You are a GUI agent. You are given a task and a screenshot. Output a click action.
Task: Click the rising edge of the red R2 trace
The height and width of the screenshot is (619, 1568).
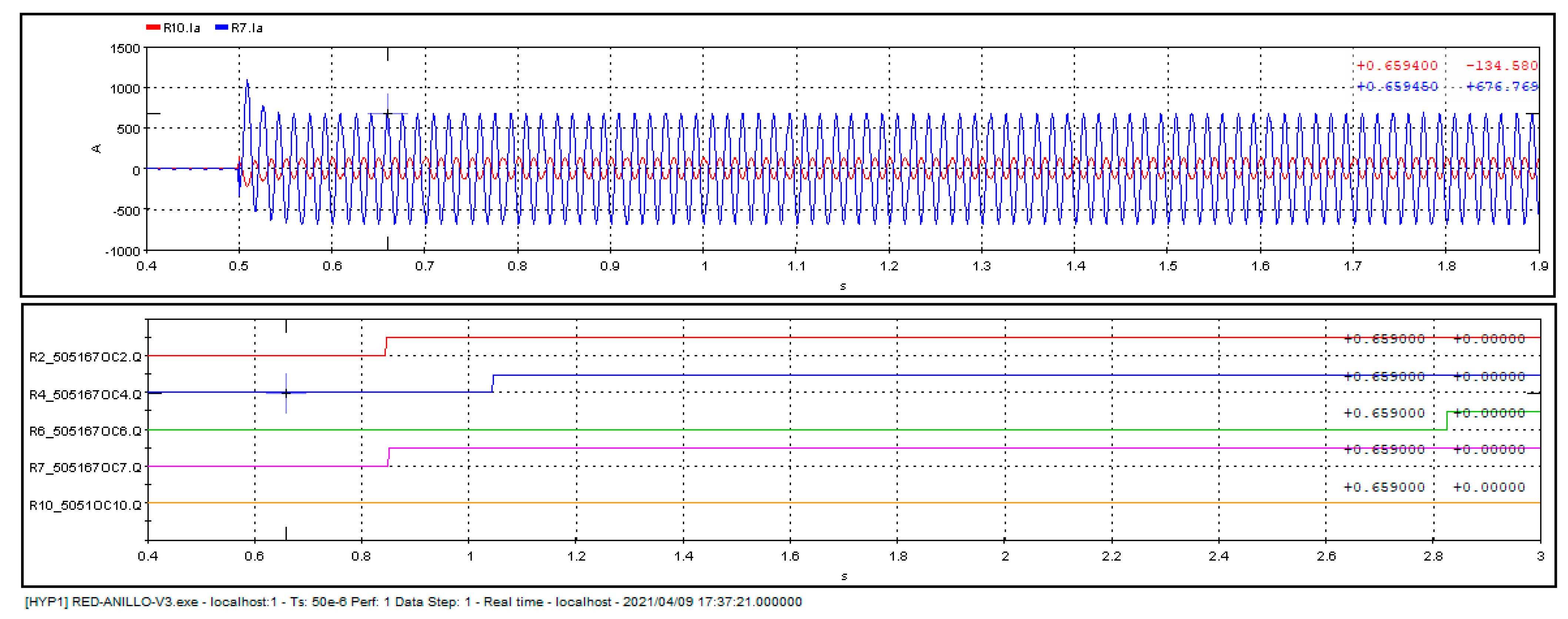(386, 346)
